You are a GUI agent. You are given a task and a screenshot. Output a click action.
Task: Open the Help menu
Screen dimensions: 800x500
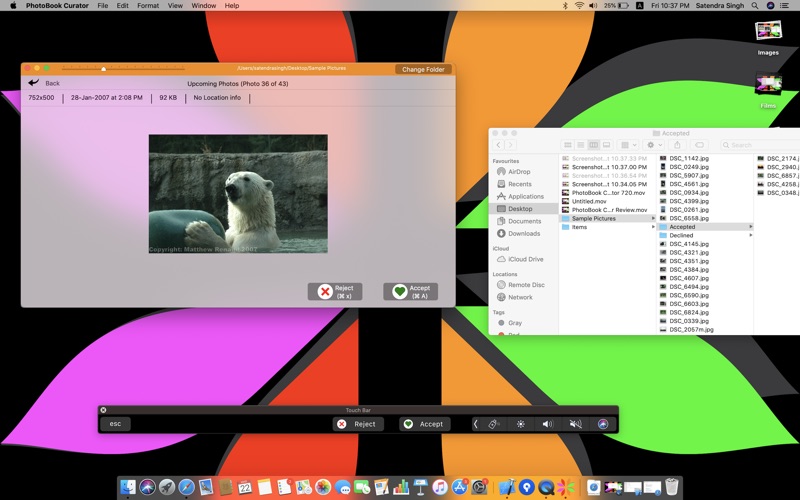point(232,6)
